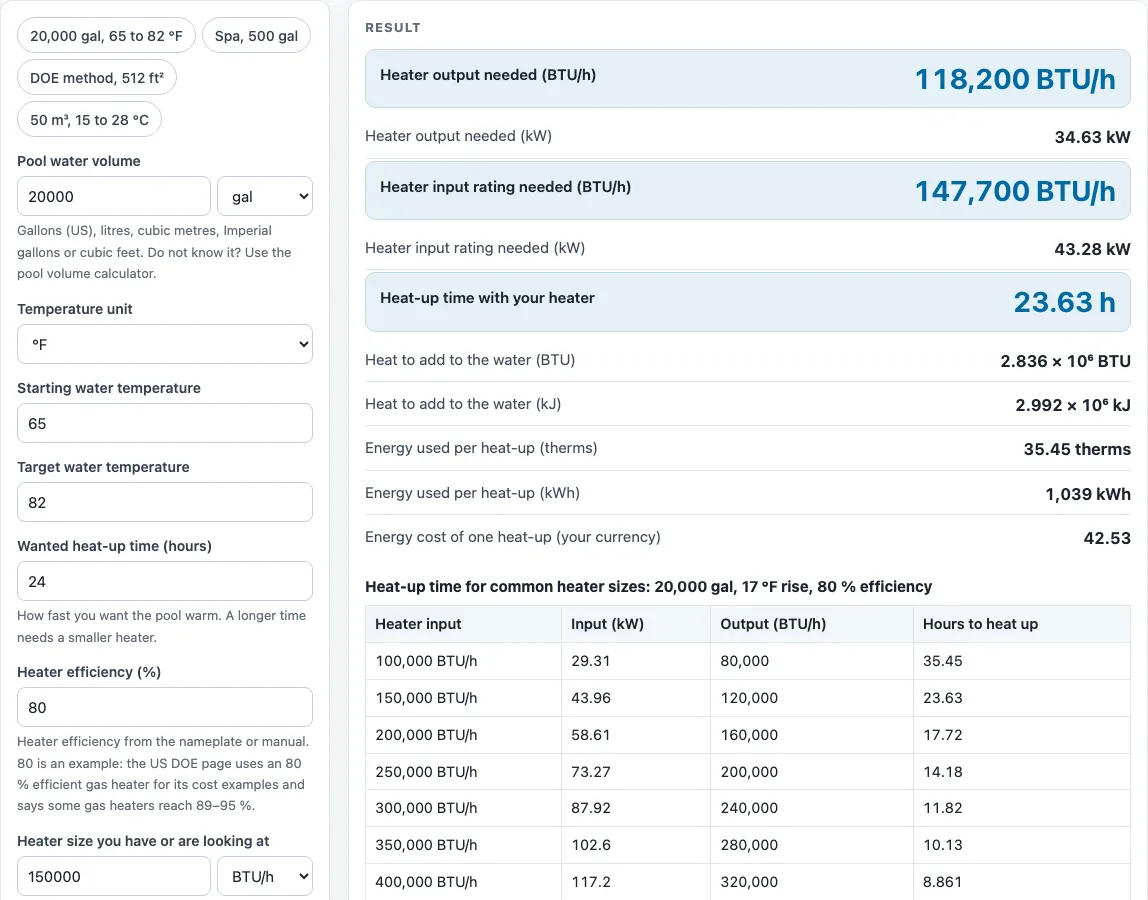The image size is (1148, 900).
Task: Click the "Hours to heat up" column header
Action: [980, 624]
